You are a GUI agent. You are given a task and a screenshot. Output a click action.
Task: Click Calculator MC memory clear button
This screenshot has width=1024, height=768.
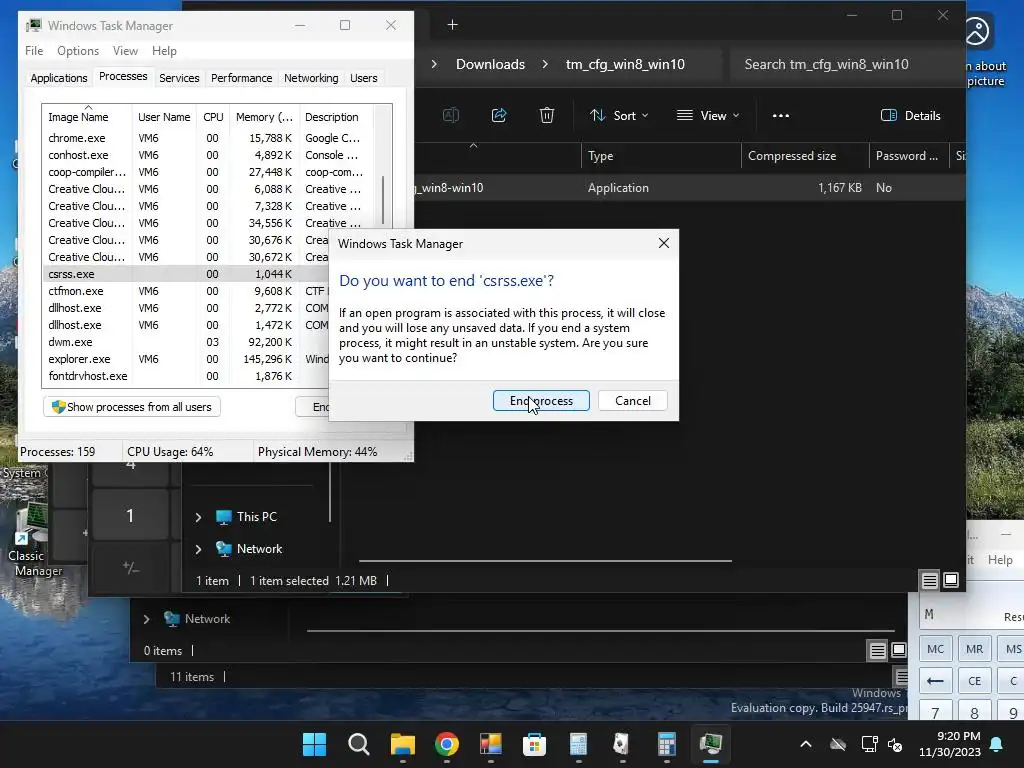point(935,648)
